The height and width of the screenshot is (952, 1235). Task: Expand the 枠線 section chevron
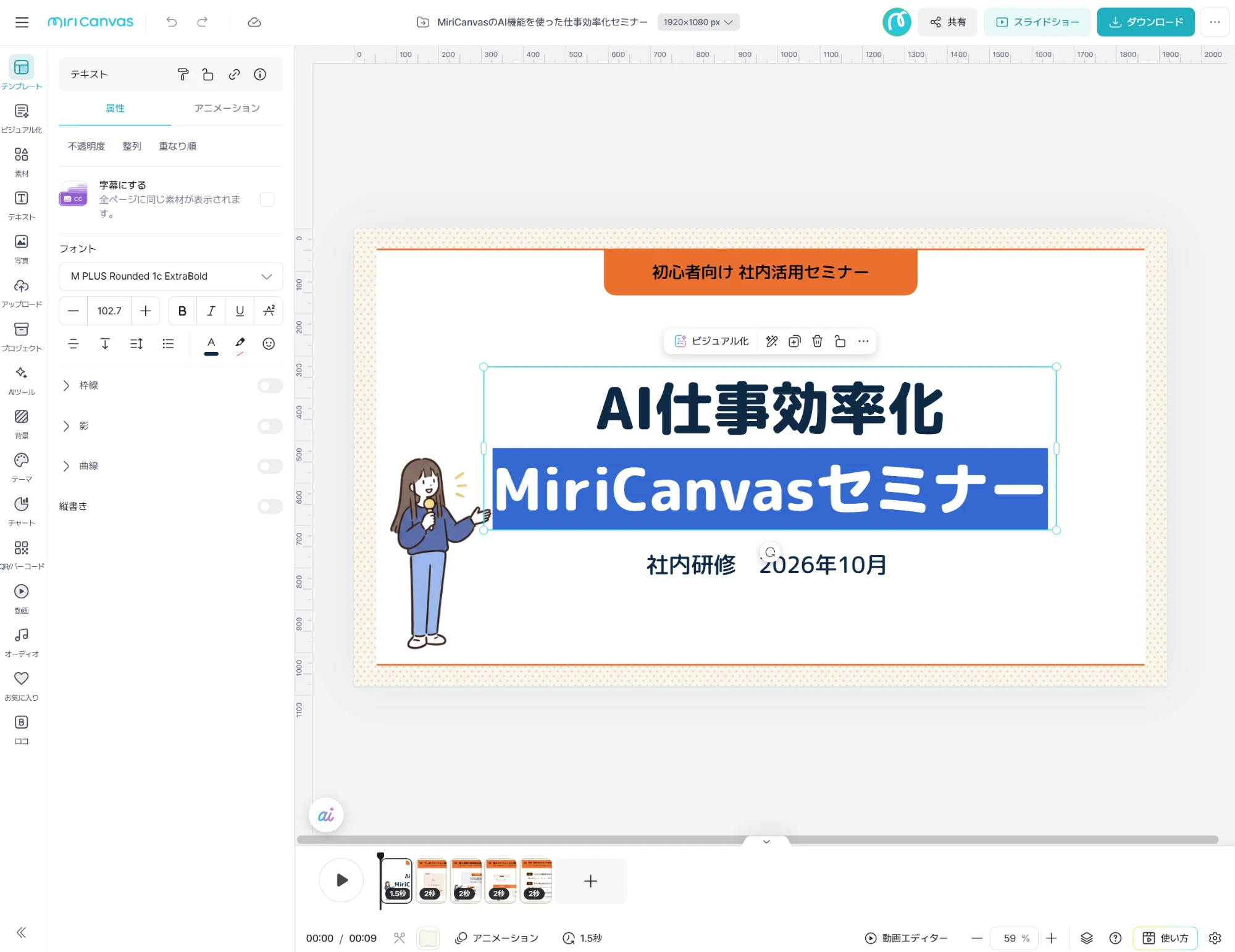[66, 386]
